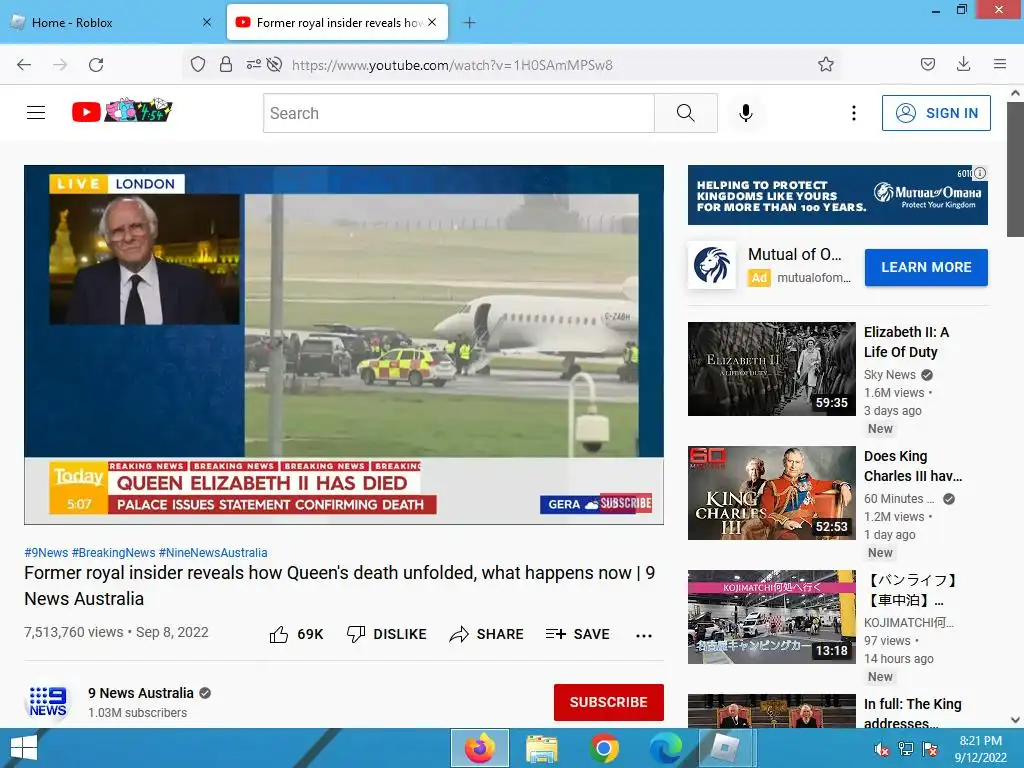Open the KOJIMATCH camping video thumbnail
1024x768 pixels.
point(772,617)
